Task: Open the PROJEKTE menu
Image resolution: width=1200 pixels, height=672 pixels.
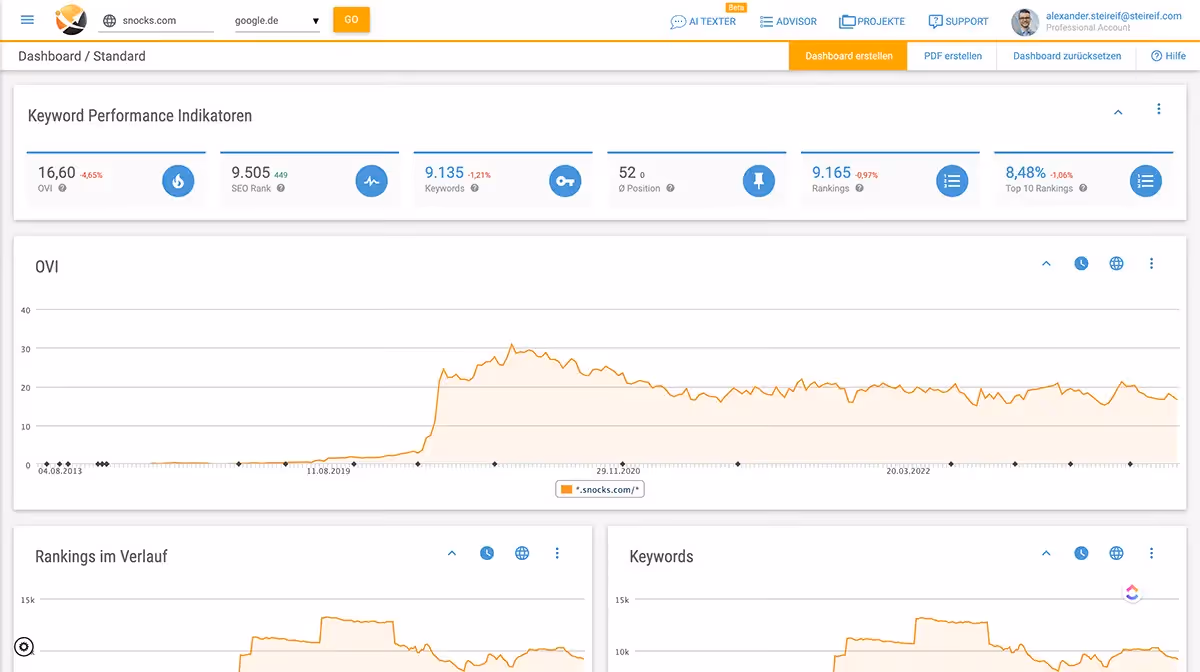Action: pos(872,21)
